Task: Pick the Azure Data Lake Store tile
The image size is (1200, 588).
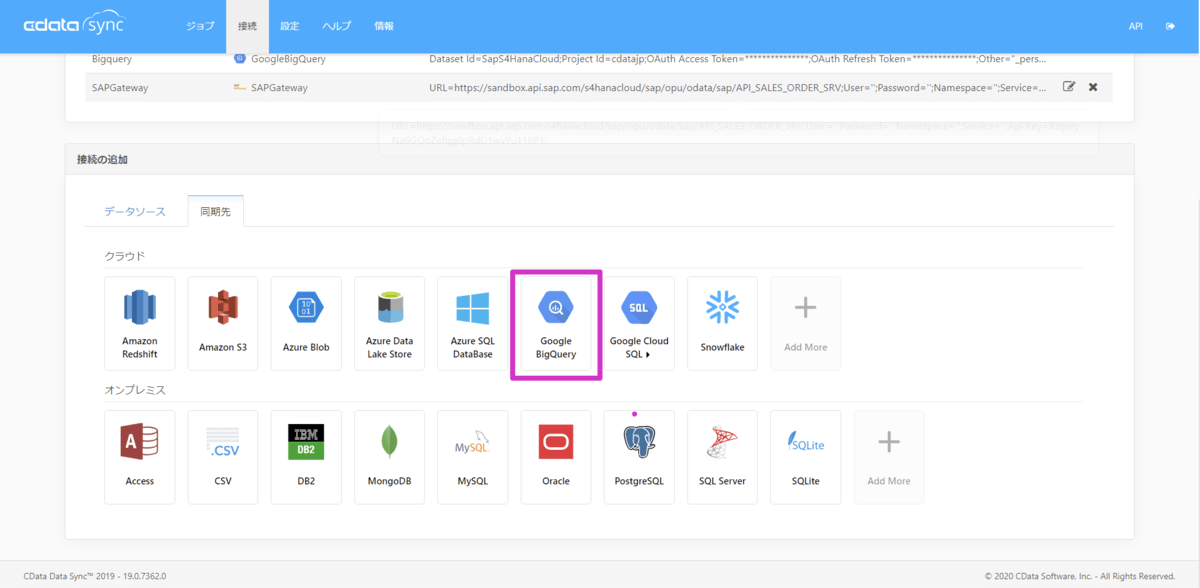Action: coord(389,323)
